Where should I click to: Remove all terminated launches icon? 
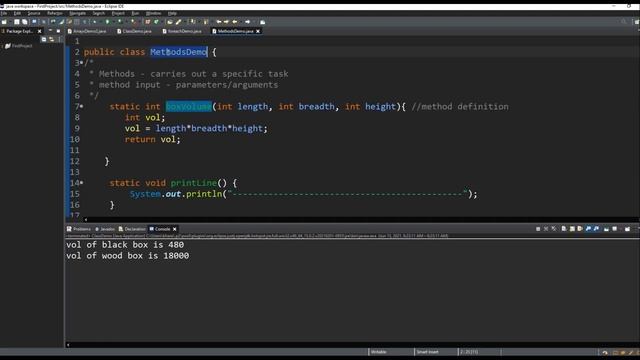(554, 229)
